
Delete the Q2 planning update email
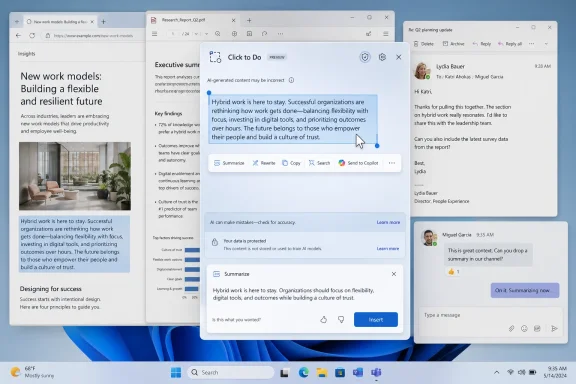(x=424, y=44)
